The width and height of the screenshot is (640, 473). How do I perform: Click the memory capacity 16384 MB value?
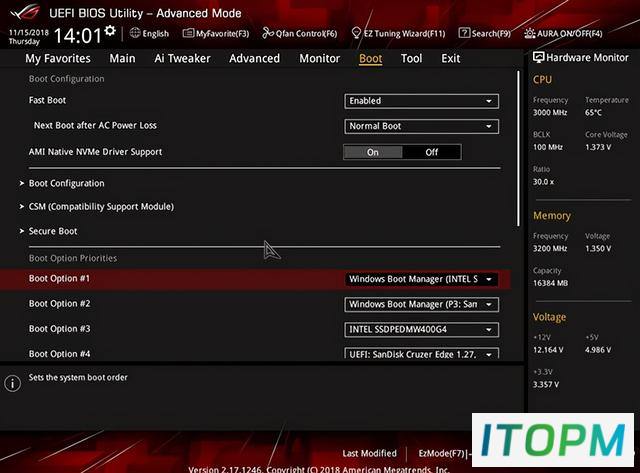(550, 283)
